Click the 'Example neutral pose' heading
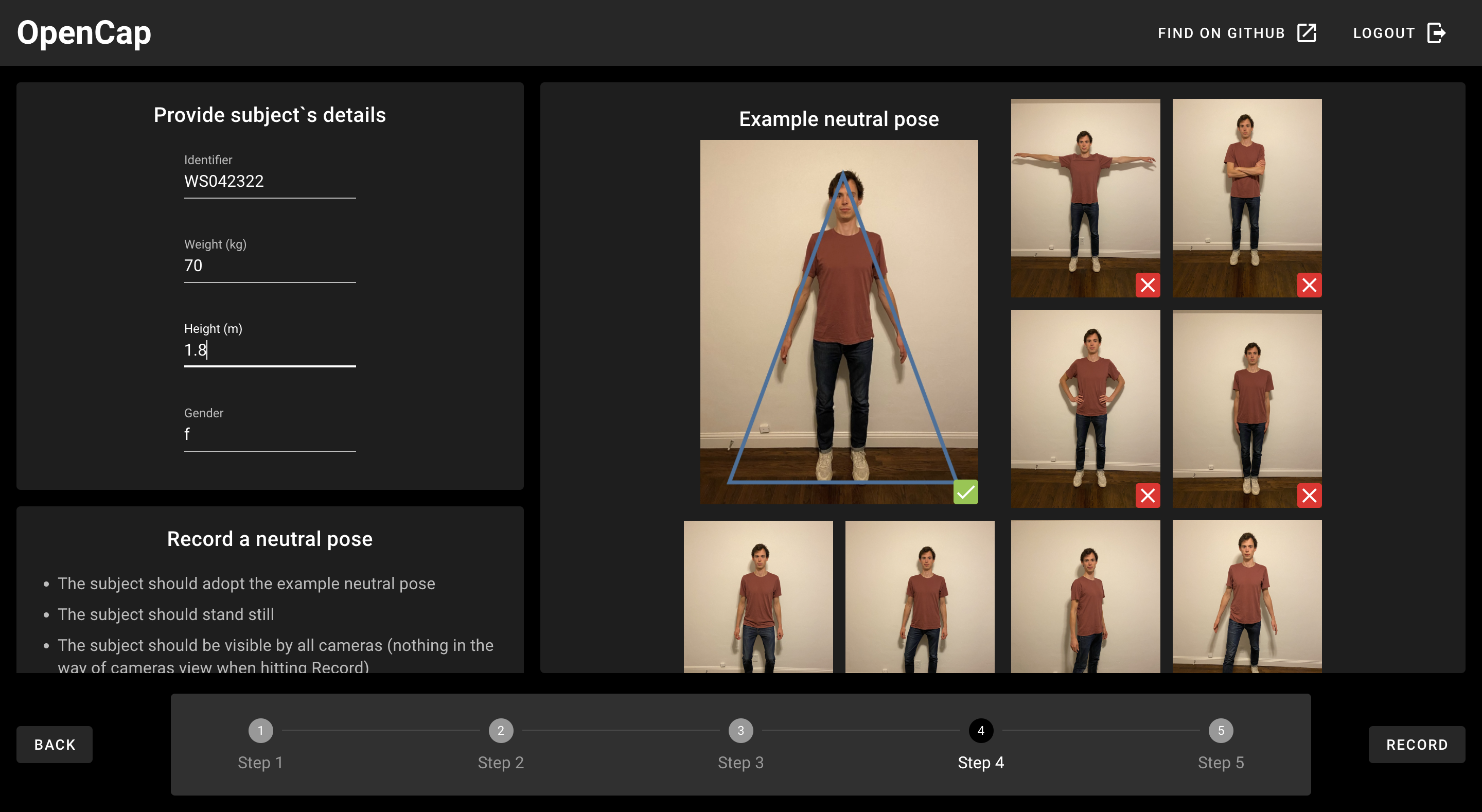This screenshot has height=812, width=1482. [x=839, y=118]
